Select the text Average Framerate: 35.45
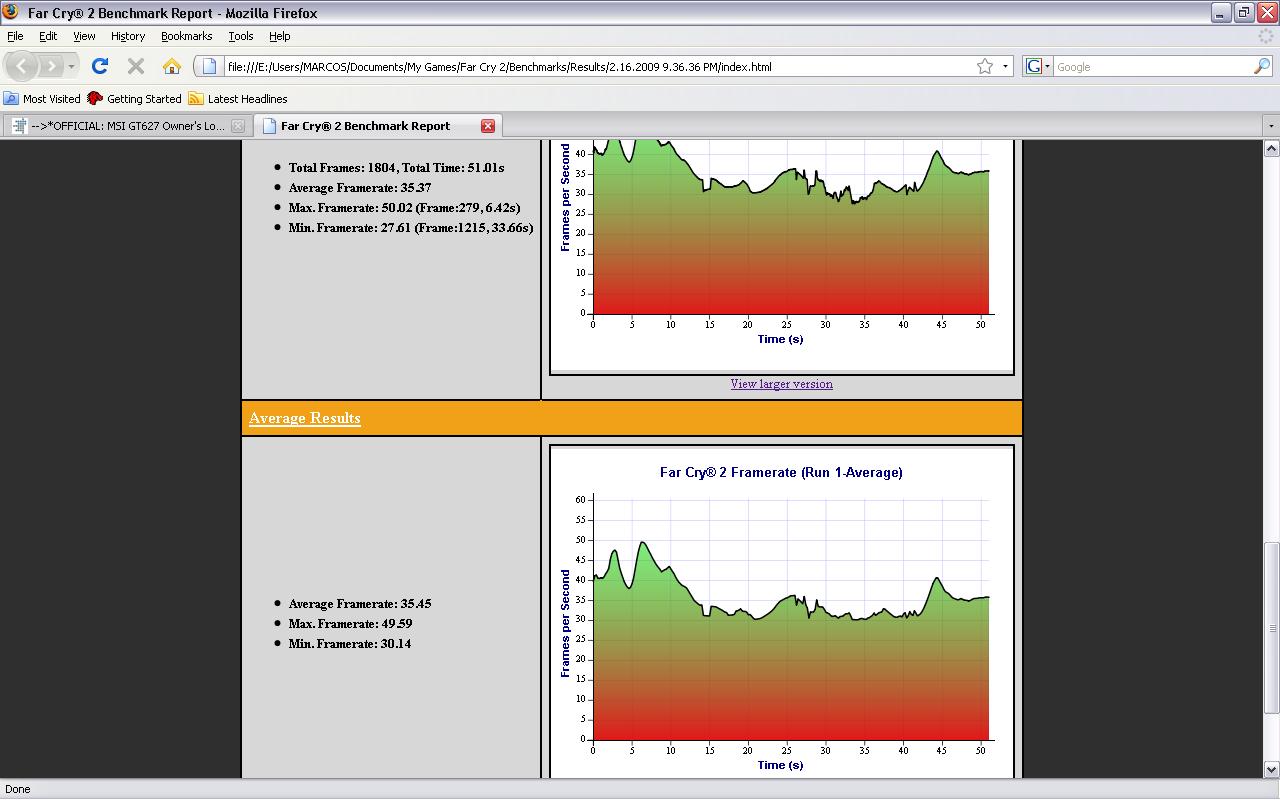Screen dimensions: 1280x800 360,604
